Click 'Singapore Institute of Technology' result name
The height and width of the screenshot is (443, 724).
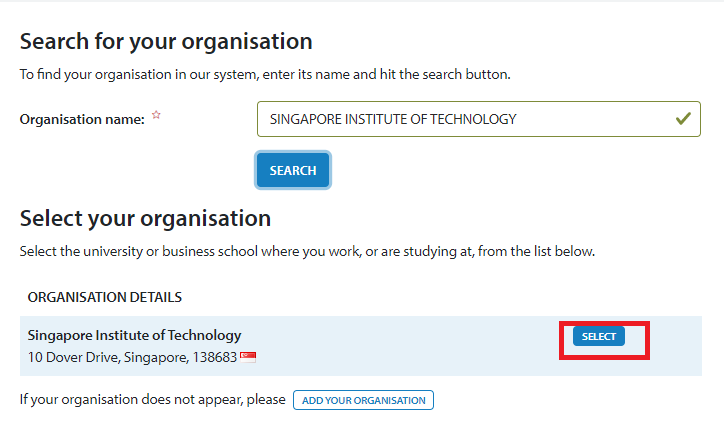tap(134, 335)
